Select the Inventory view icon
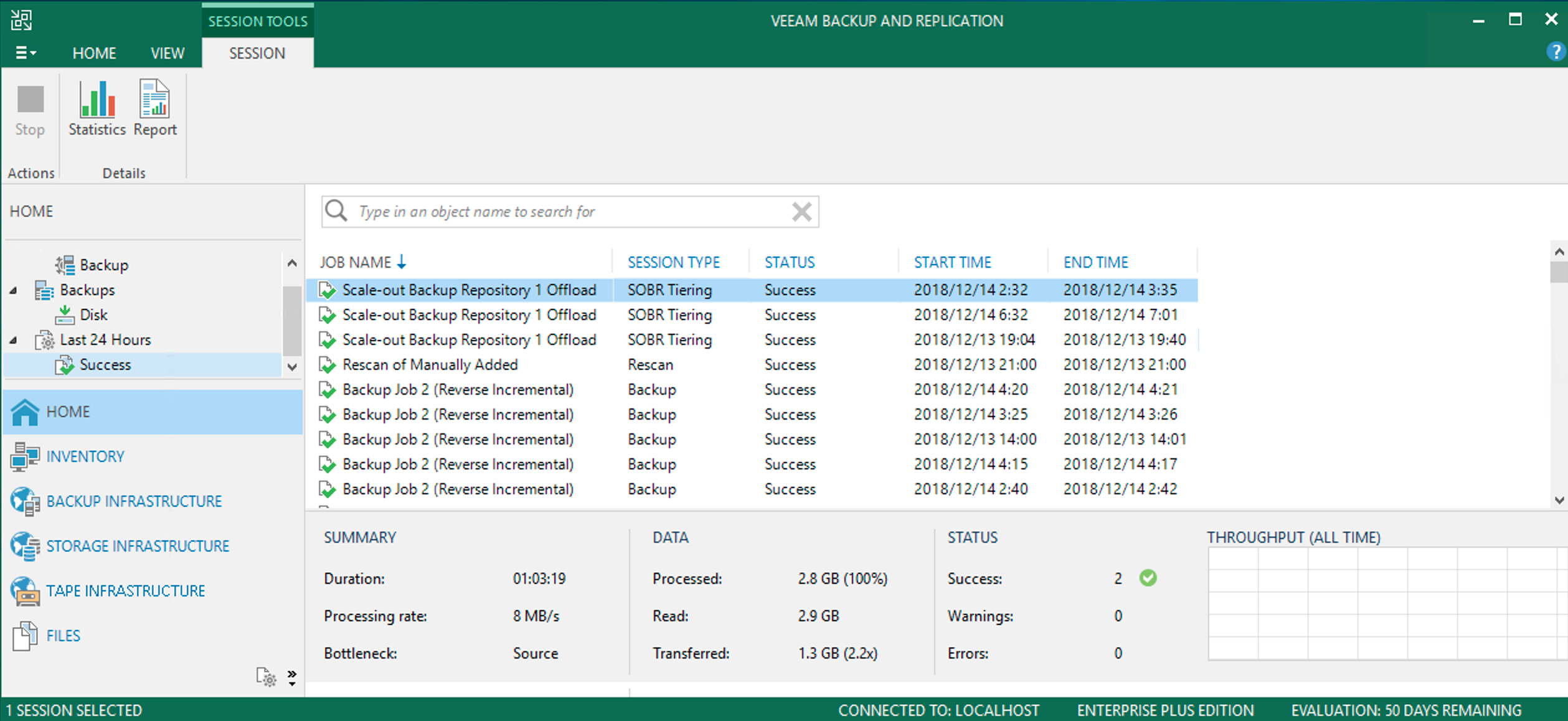This screenshot has height=721, width=1568. tap(25, 456)
